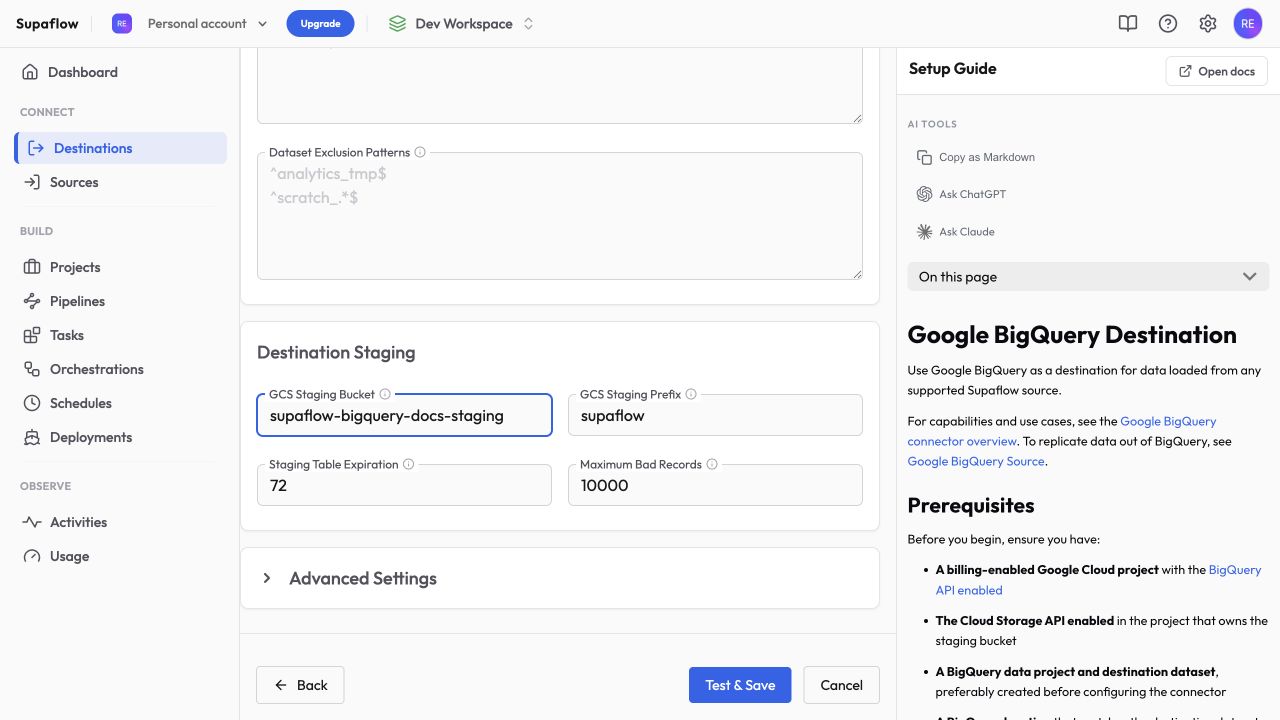
Task: Click the Maximum Bad Records field
Action: pyautogui.click(x=715, y=485)
